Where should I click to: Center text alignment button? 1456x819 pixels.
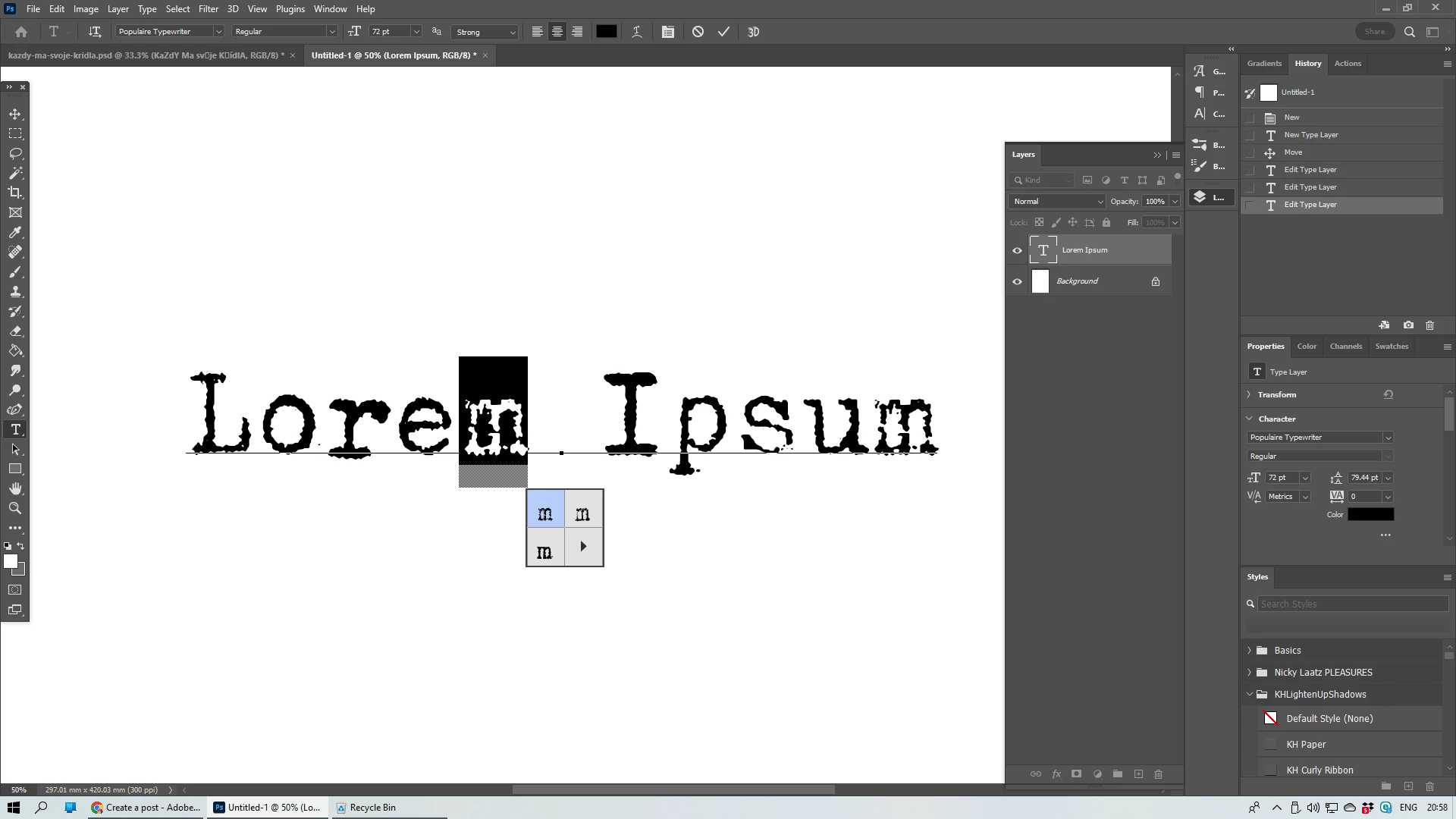557,32
